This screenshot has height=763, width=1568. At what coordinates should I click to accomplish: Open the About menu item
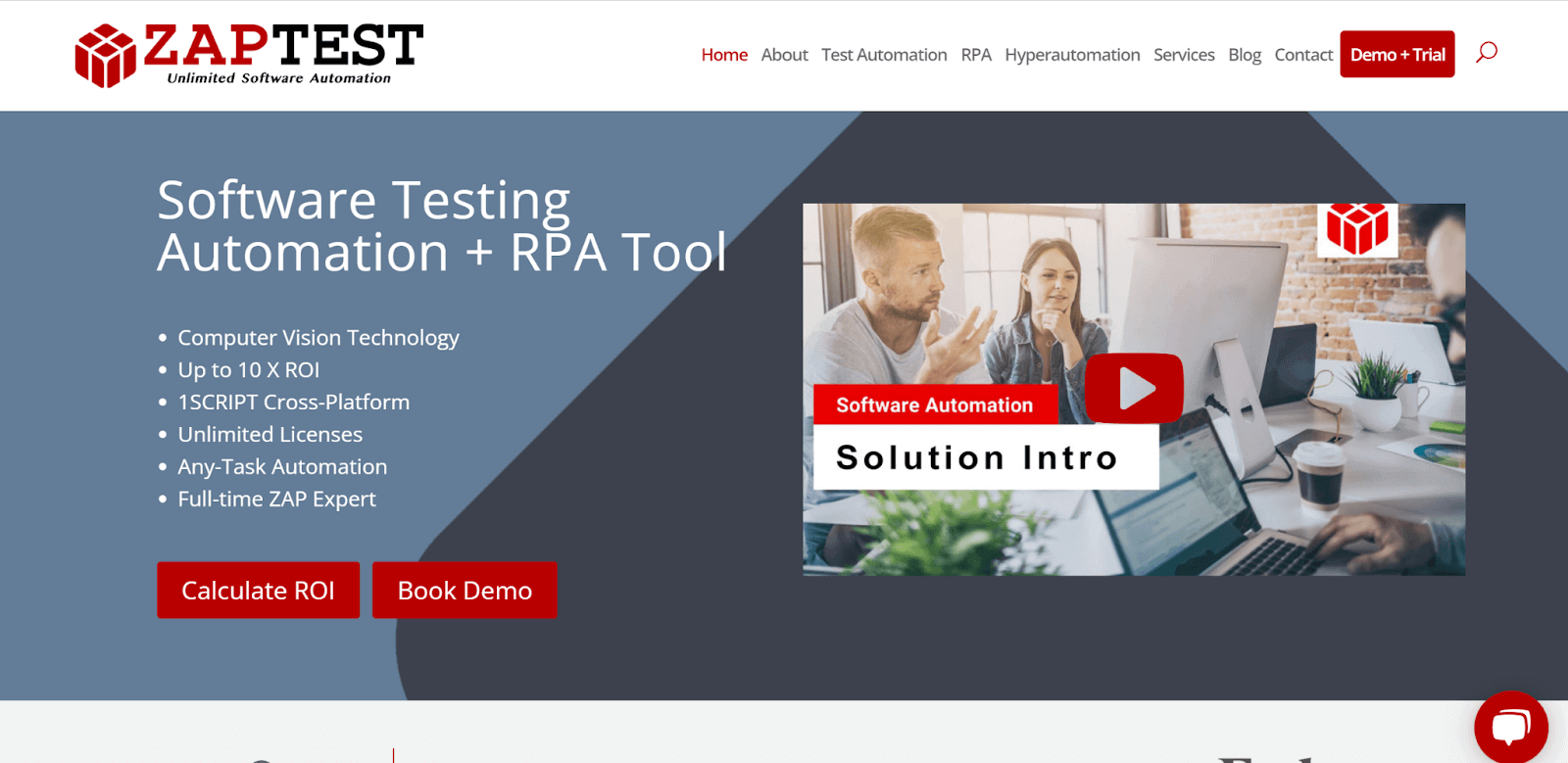click(784, 55)
